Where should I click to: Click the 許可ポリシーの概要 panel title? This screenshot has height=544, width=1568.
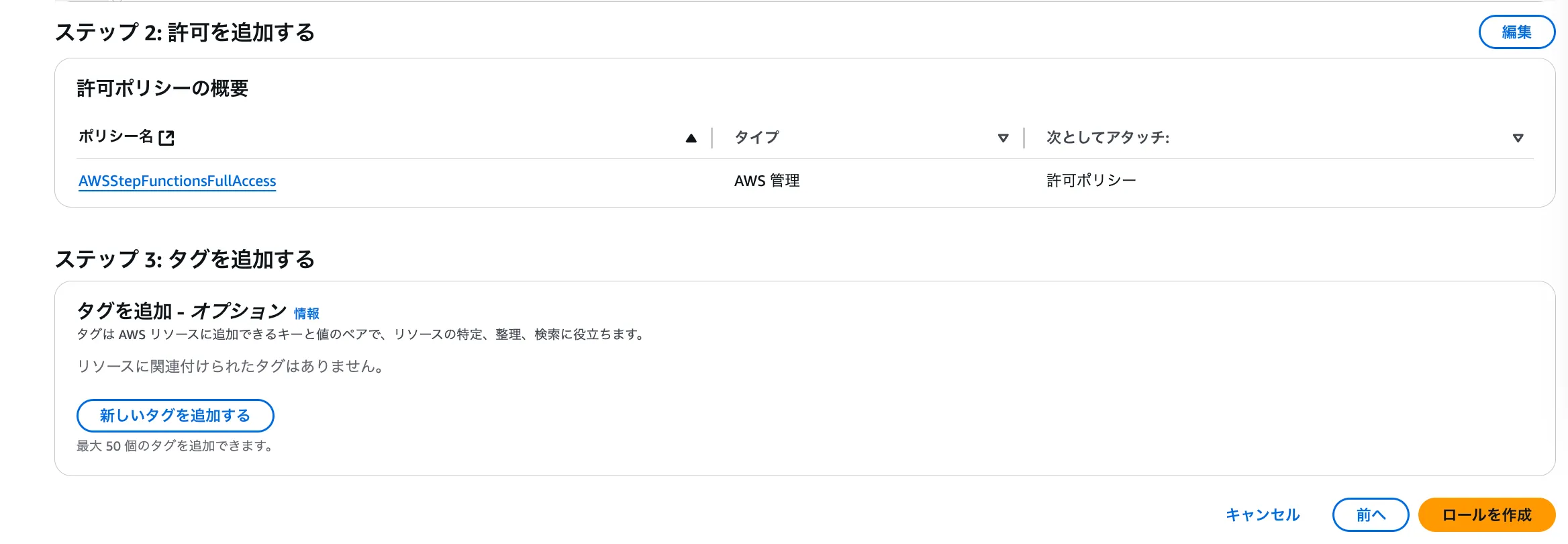tap(162, 88)
